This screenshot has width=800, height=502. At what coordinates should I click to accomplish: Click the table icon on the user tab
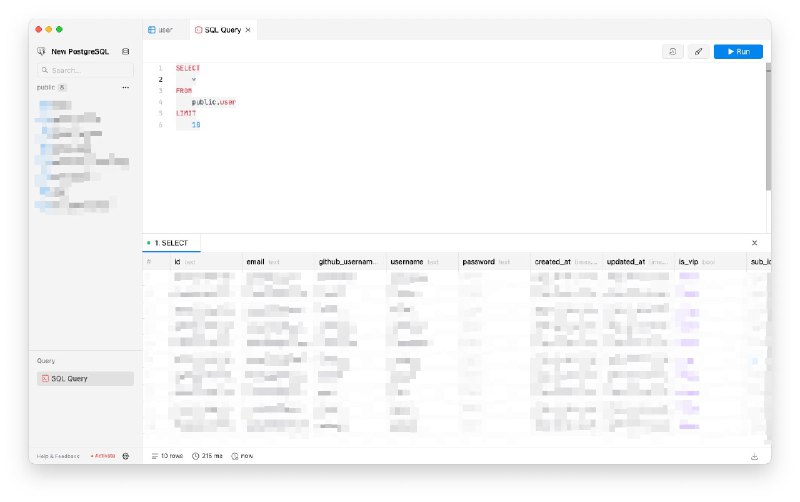pyautogui.click(x=152, y=30)
